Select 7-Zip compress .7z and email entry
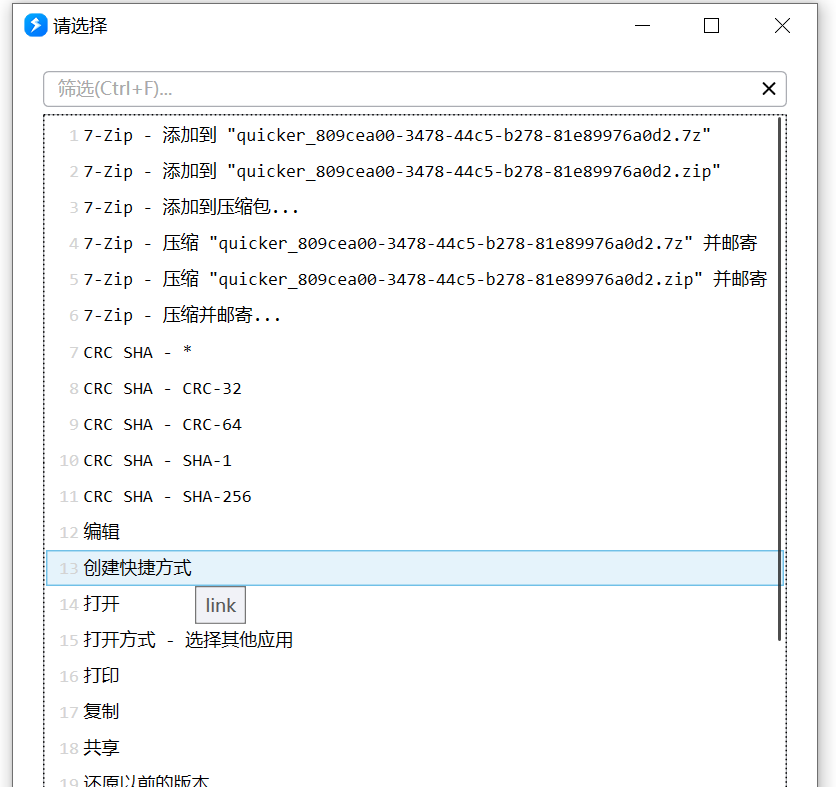Screen dimensions: 836x787 coord(414,244)
